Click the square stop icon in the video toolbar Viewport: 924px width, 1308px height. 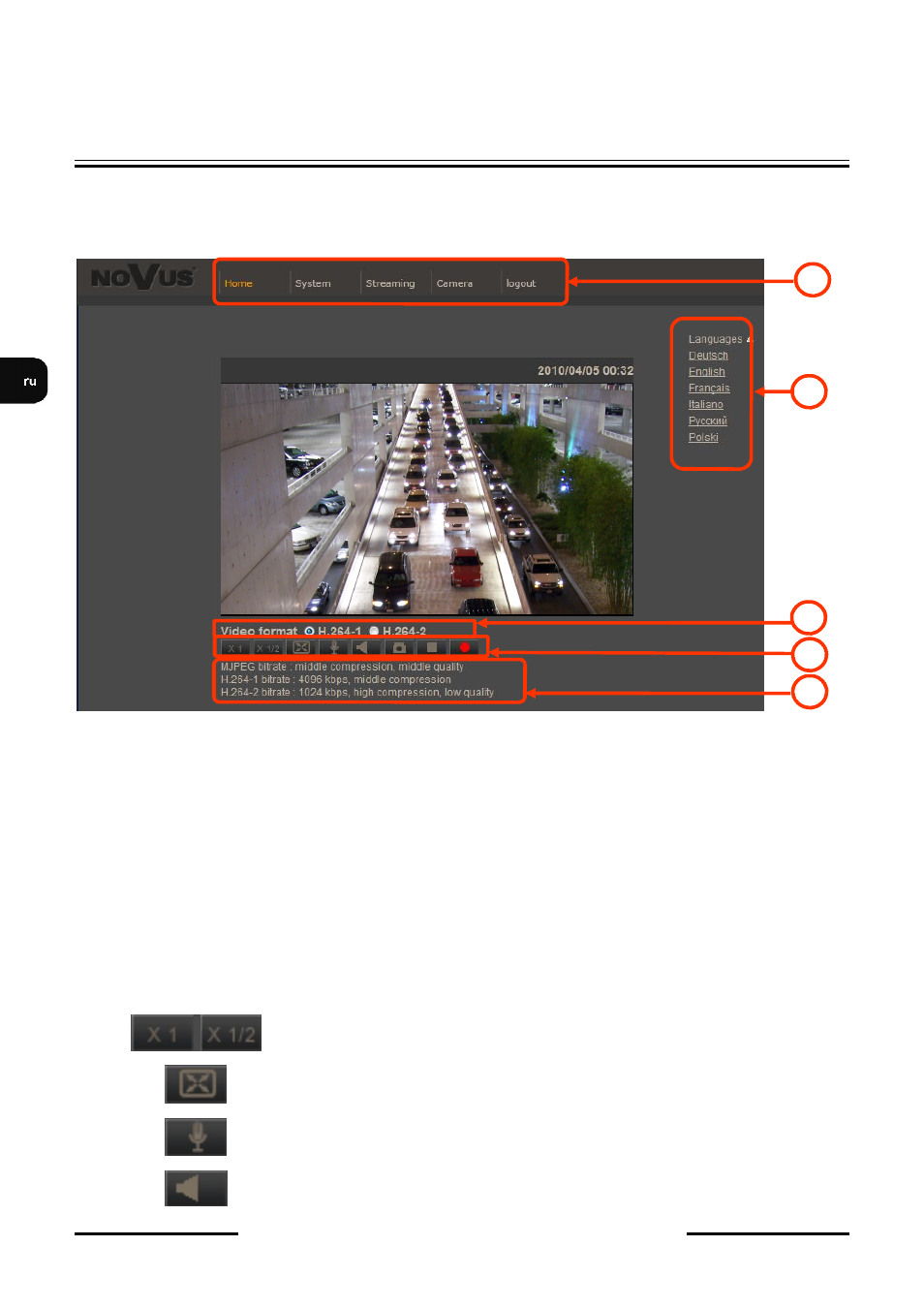pos(432,647)
